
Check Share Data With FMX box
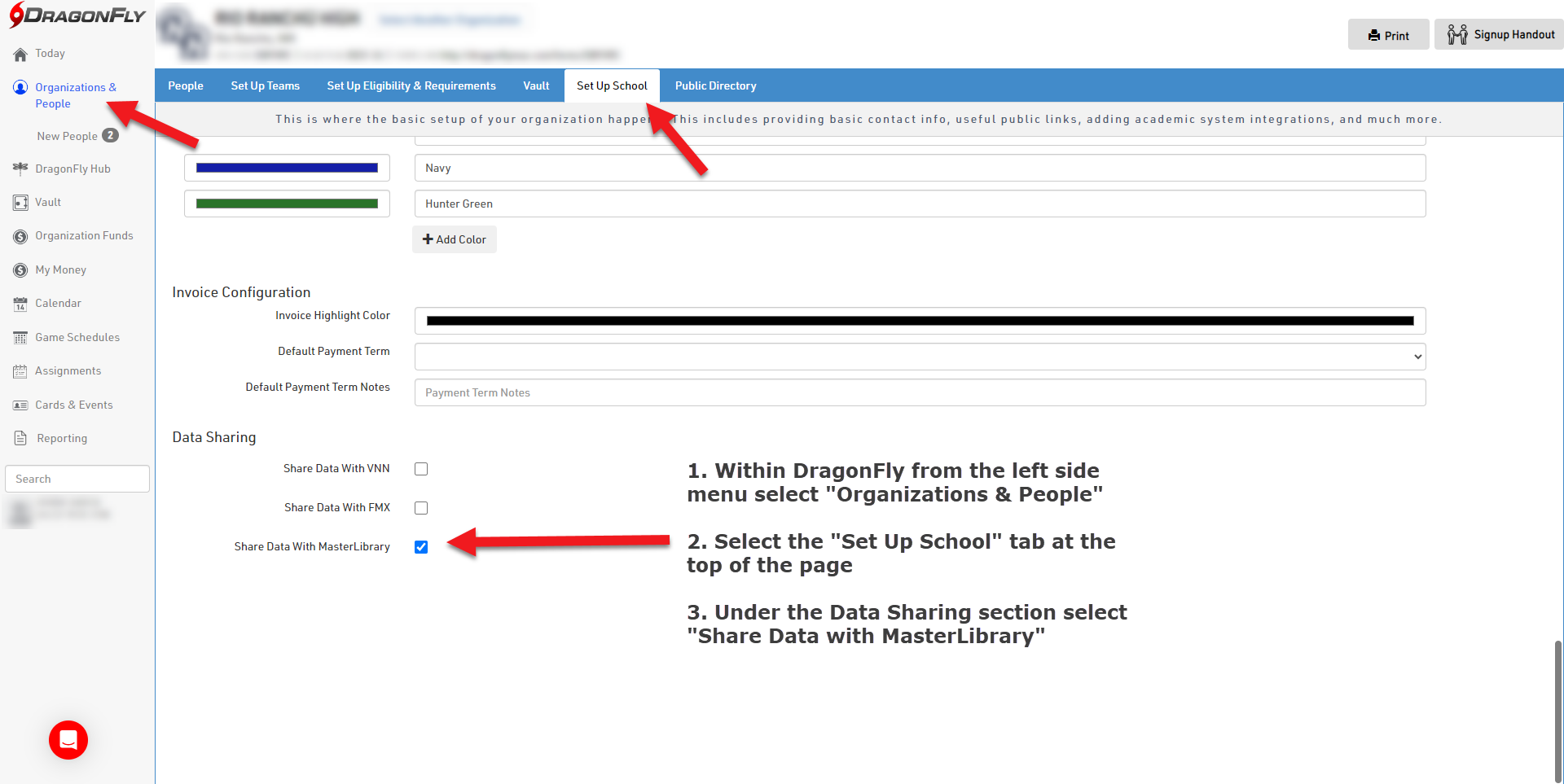(421, 508)
